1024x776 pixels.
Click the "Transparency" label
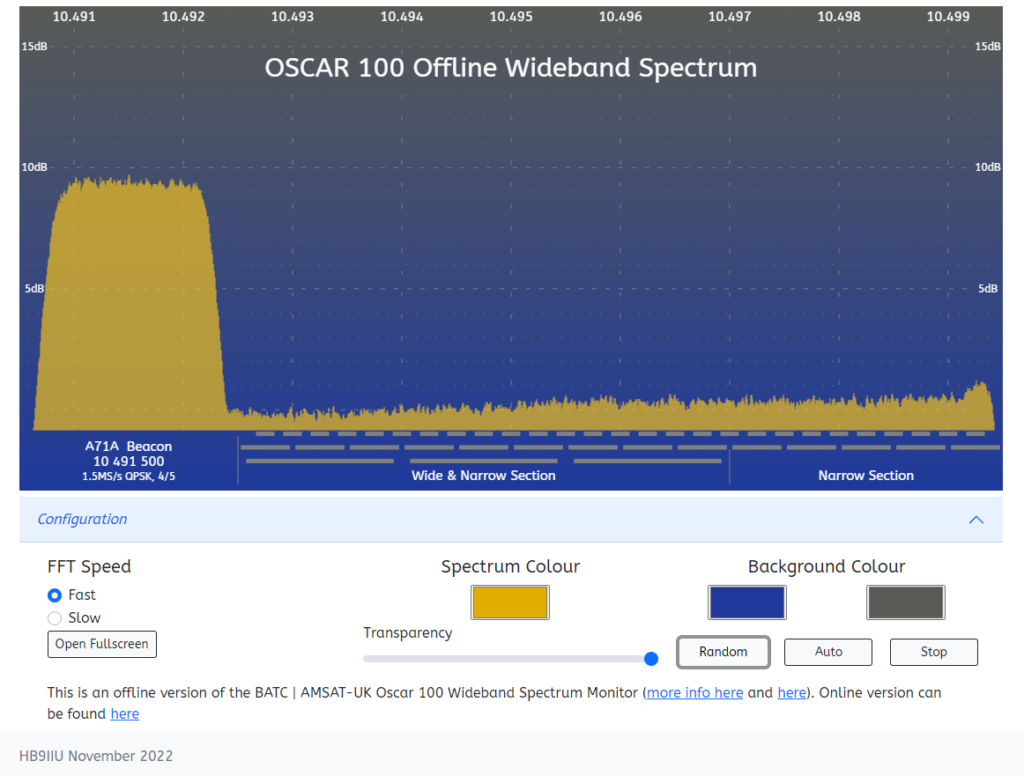point(408,633)
